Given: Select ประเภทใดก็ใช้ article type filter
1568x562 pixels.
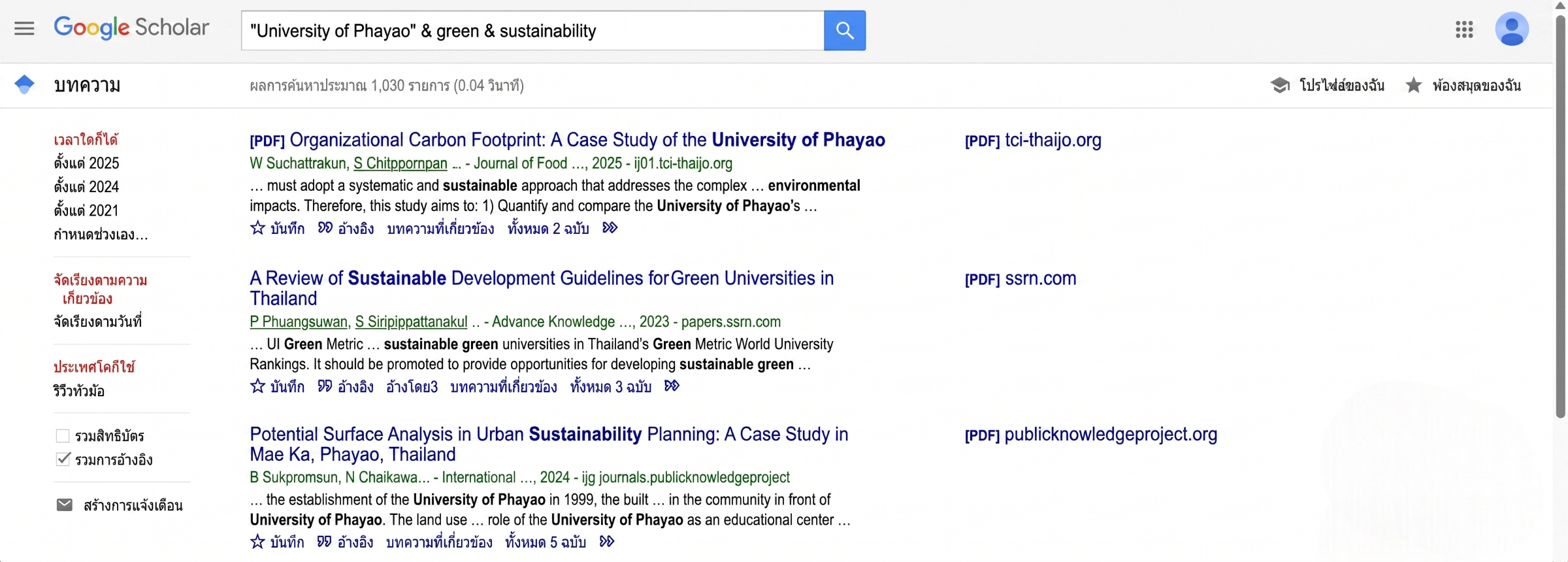Looking at the screenshot, I should click(94, 367).
